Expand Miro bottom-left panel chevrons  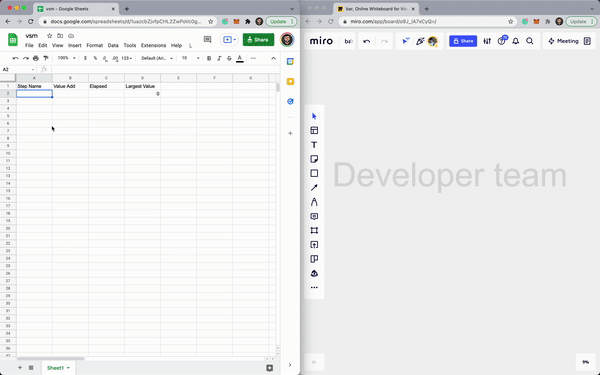[314, 362]
